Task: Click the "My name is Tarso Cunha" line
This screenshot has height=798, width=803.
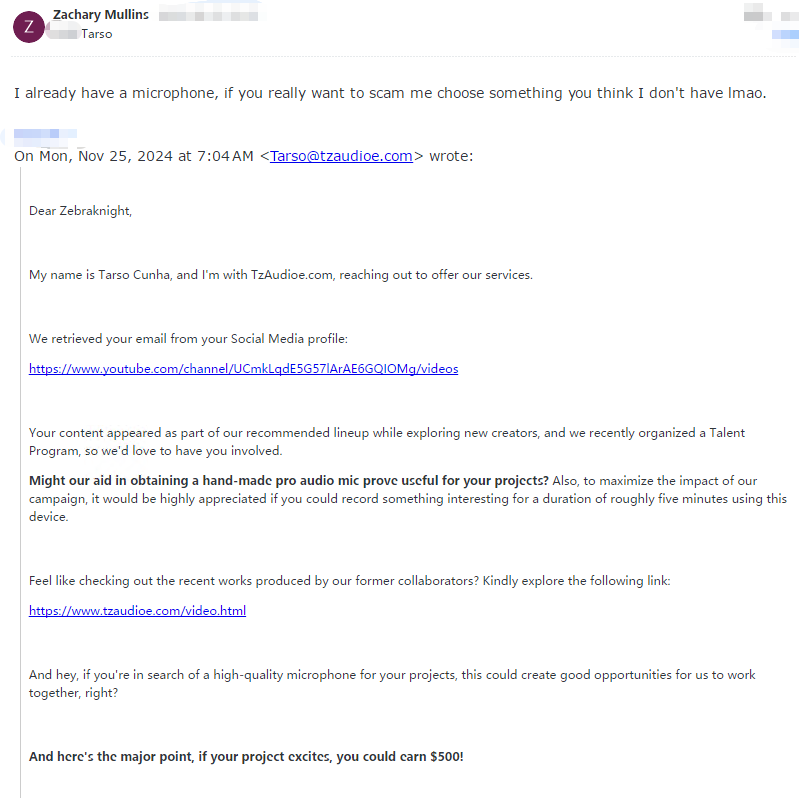Action: pos(280,275)
